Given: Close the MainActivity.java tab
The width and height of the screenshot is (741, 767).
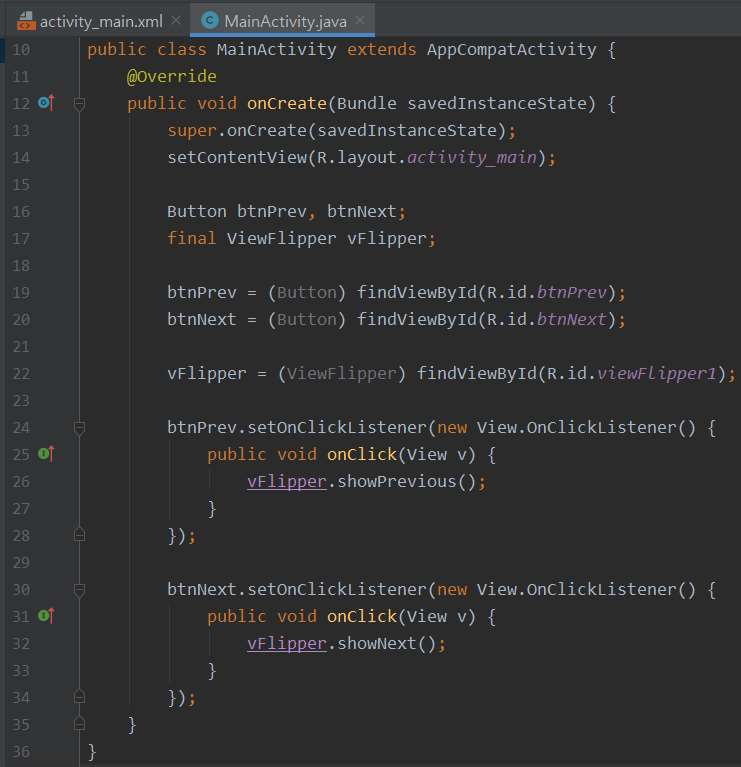Looking at the screenshot, I should 360,21.
